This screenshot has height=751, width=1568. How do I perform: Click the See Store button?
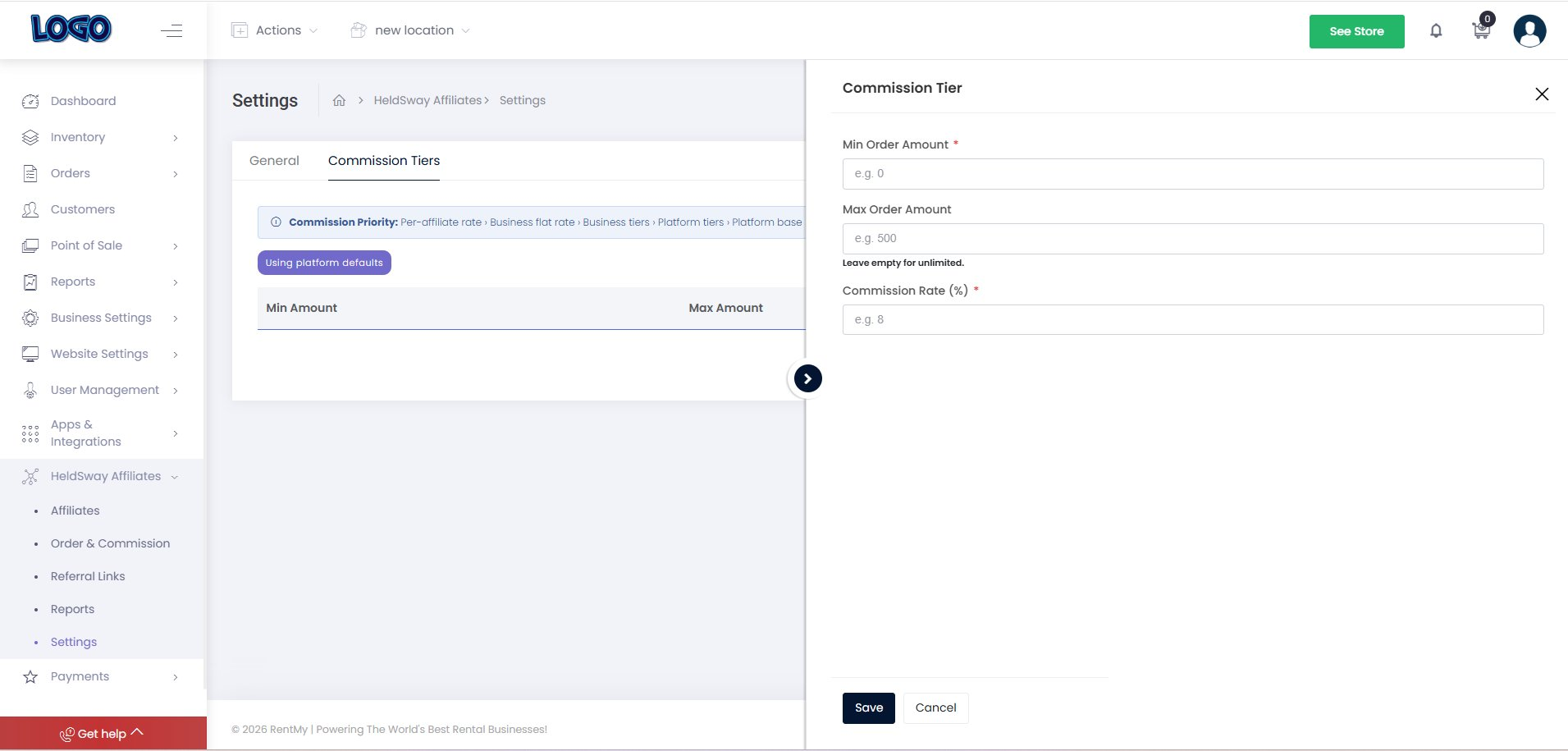[x=1356, y=31]
